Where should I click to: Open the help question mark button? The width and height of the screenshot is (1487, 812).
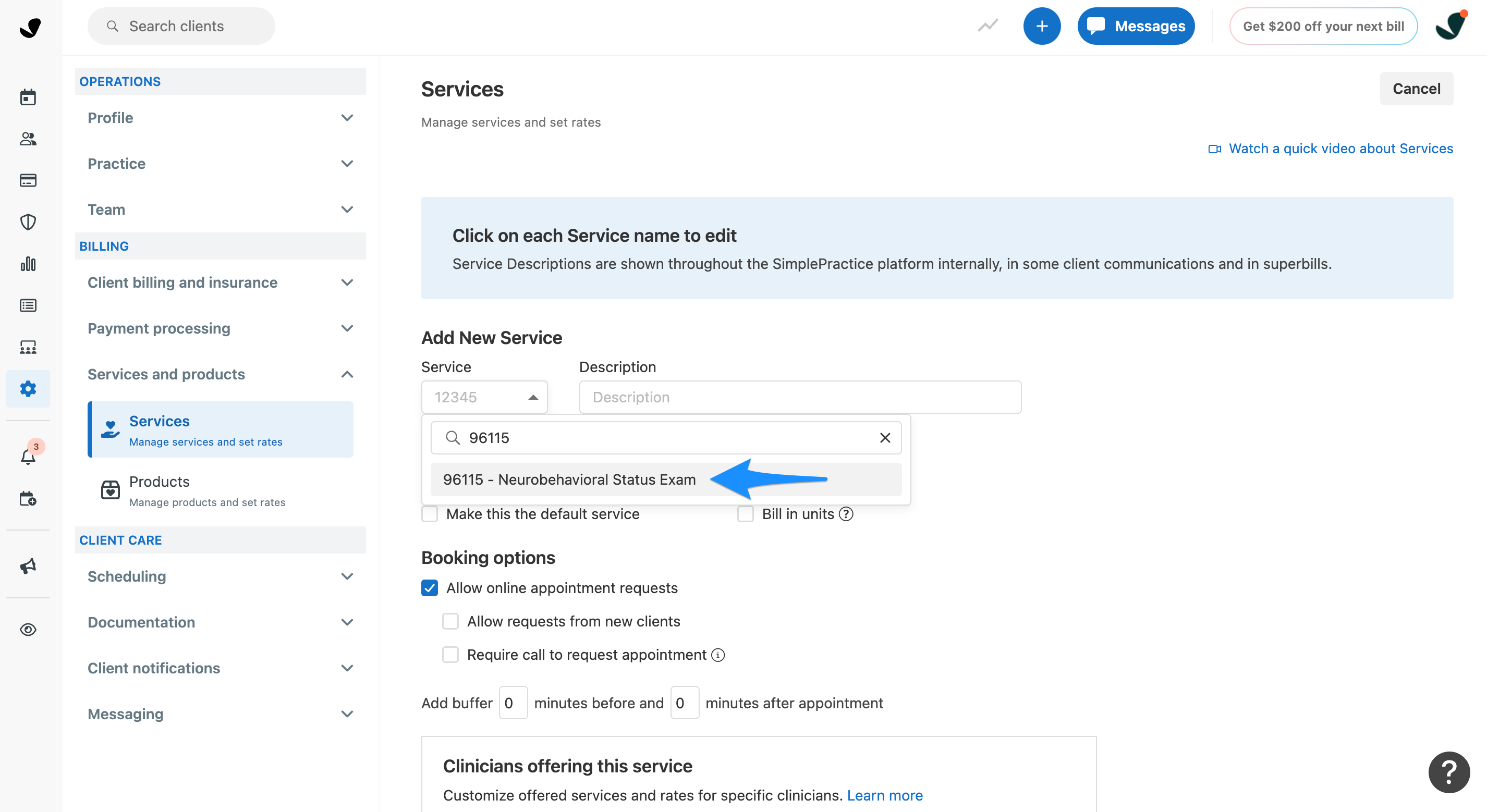coord(1449,772)
